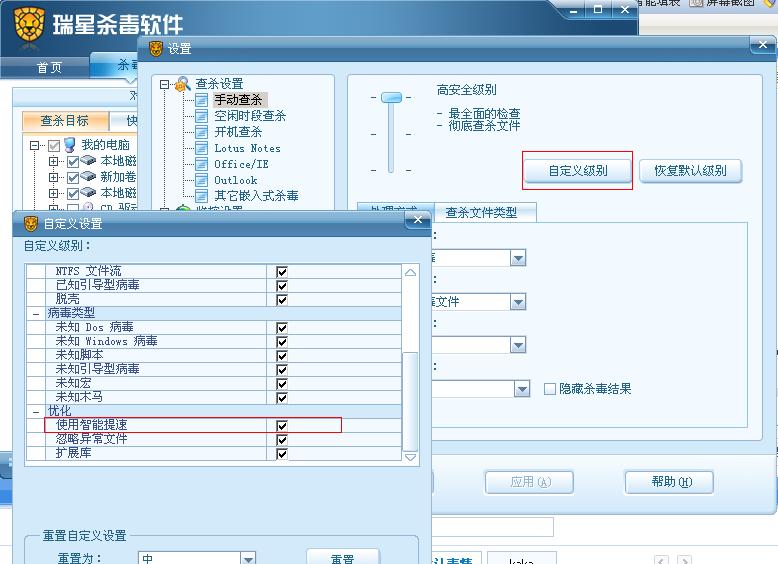Click the lion icon in 自定义设置 title bar

(31, 224)
